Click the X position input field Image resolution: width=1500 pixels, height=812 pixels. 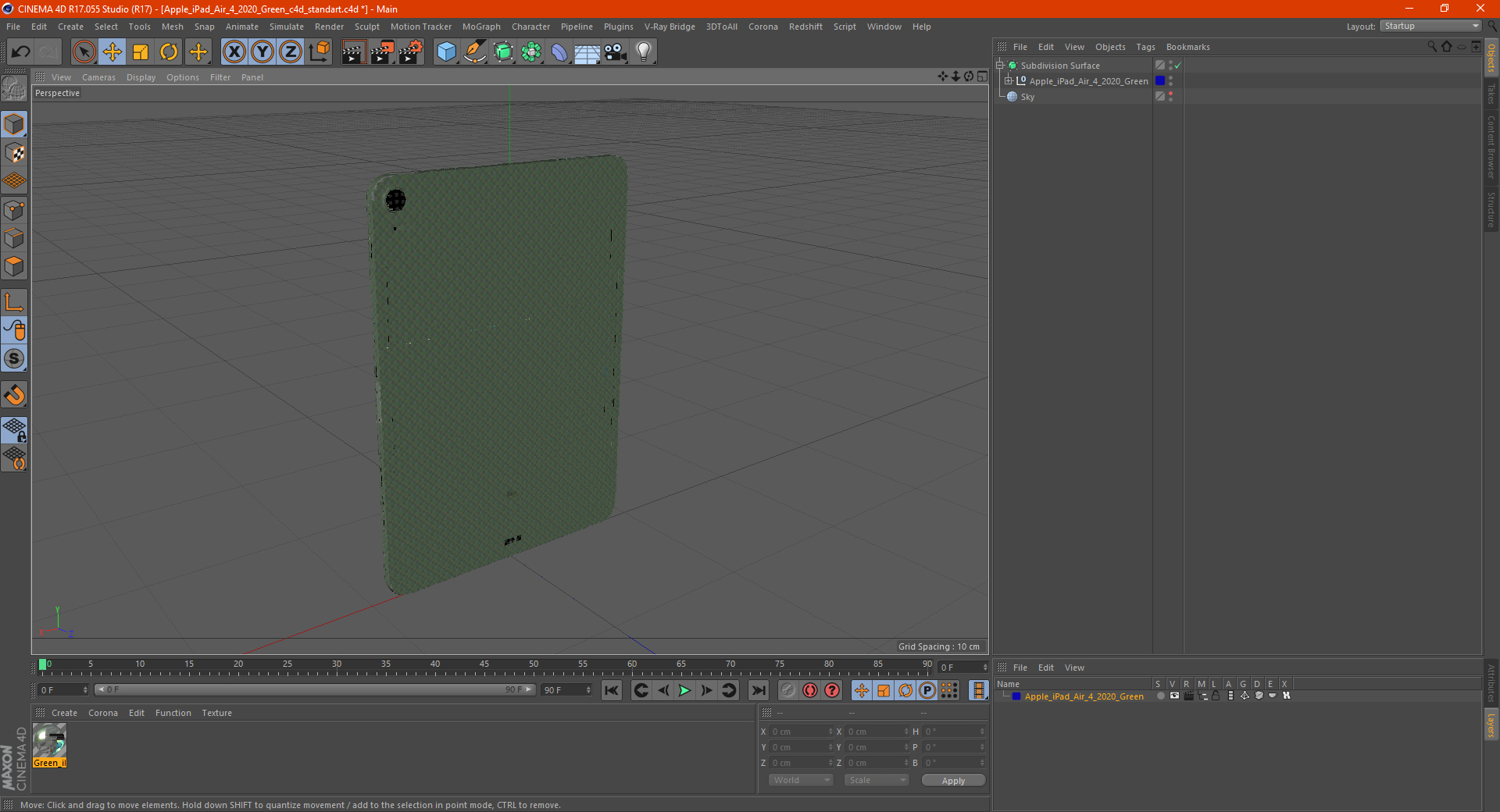tap(802, 732)
